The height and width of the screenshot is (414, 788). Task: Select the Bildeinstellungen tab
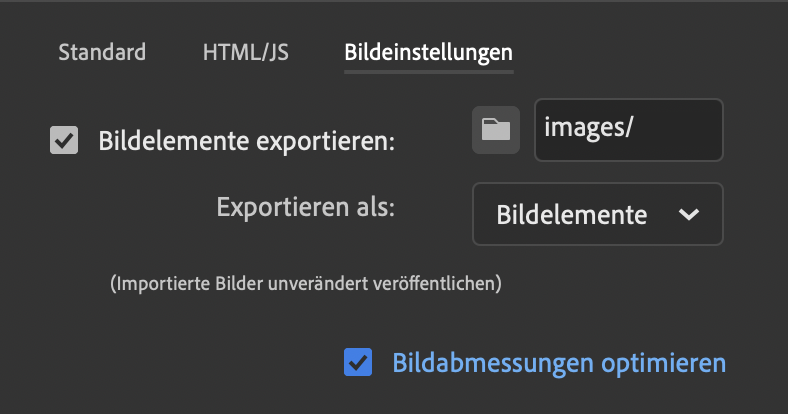(x=428, y=53)
